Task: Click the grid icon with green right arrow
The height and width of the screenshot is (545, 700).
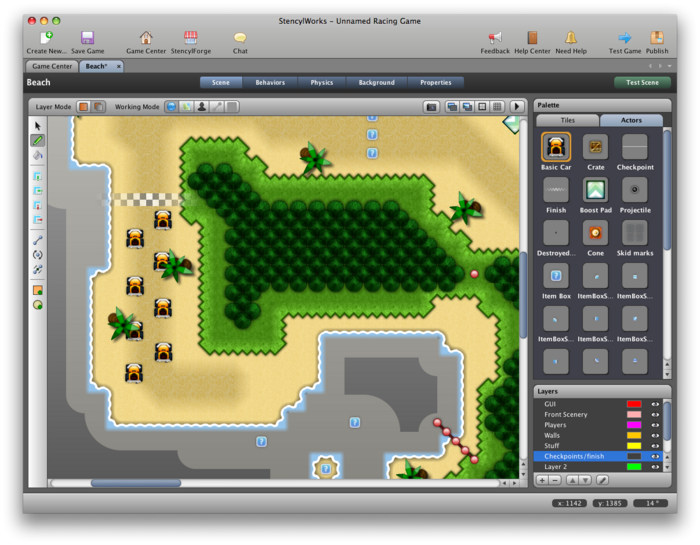Action: (x=38, y=191)
